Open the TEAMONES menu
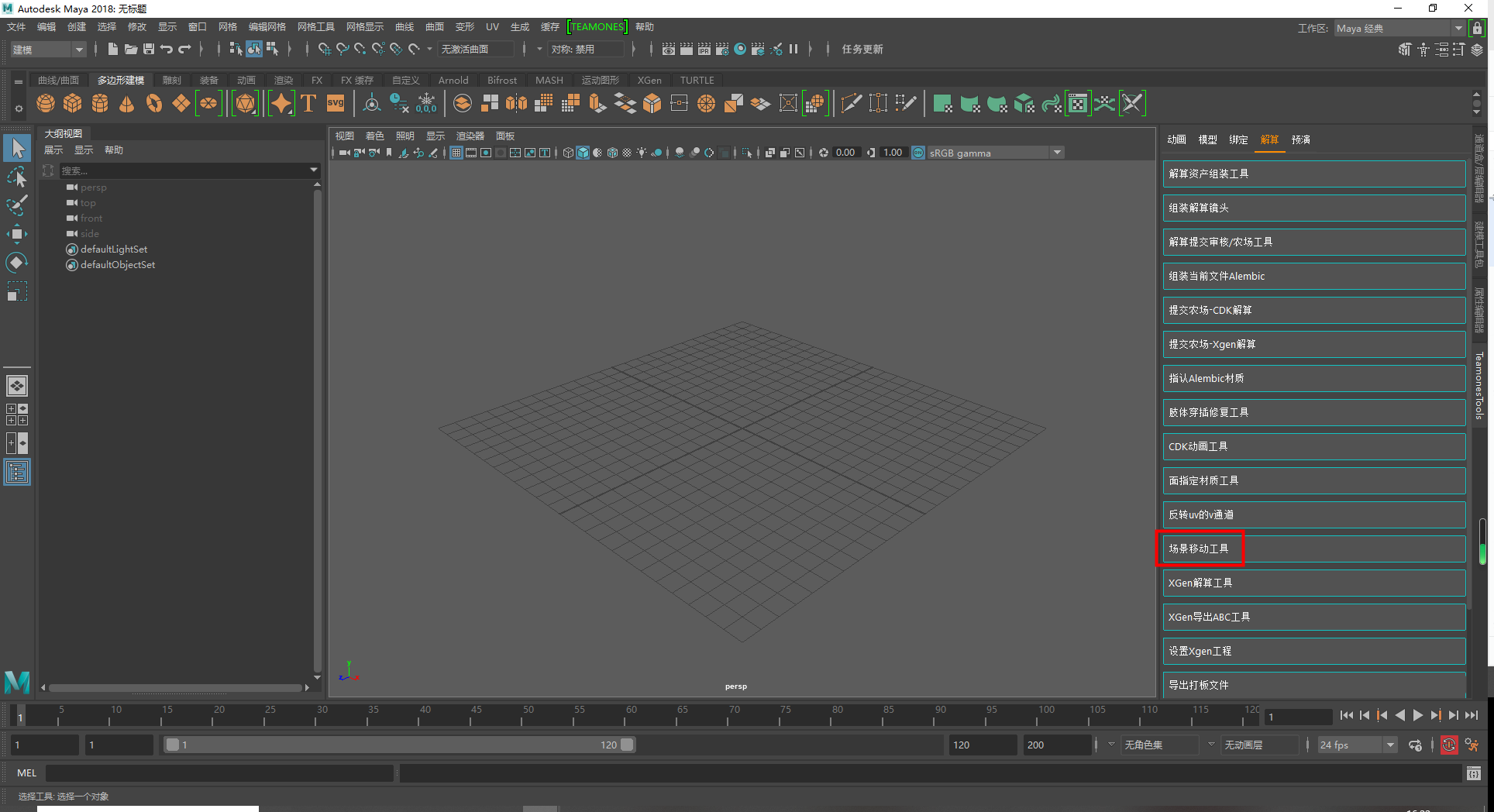1494x812 pixels. pos(597,27)
